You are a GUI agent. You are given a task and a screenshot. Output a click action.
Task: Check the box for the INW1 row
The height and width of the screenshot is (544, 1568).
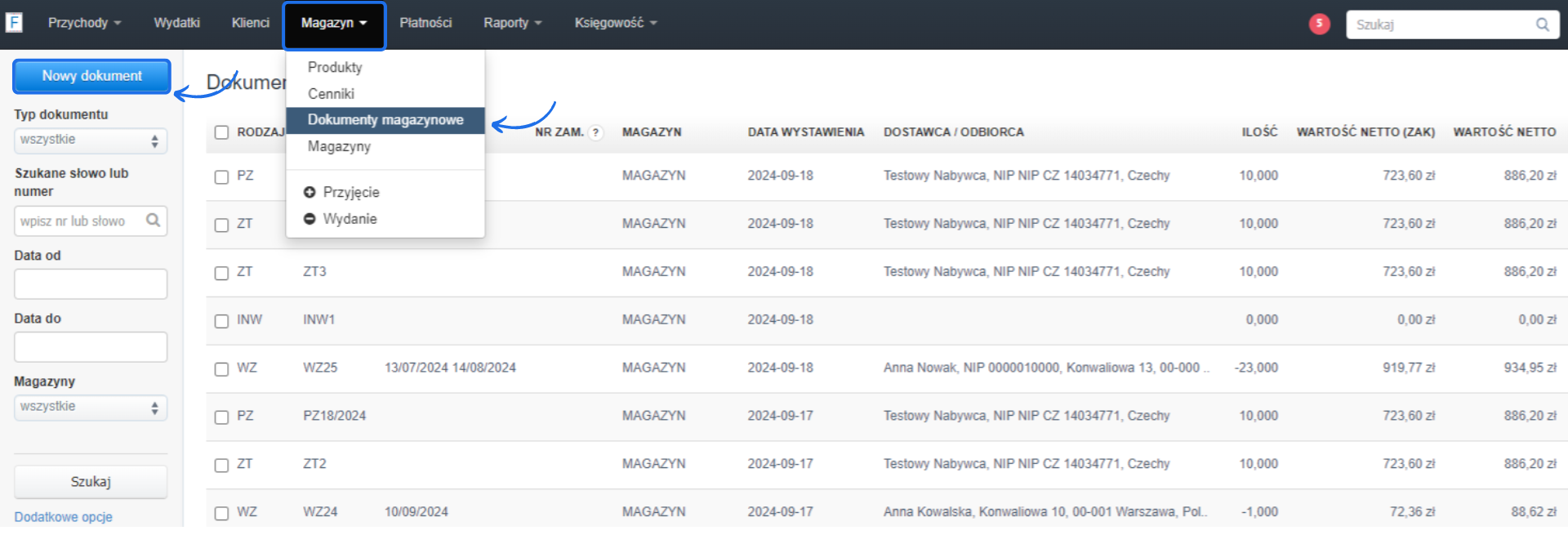click(221, 321)
